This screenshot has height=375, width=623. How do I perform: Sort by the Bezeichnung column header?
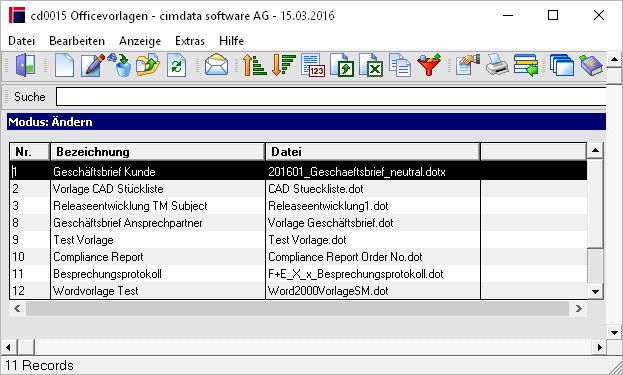(158, 152)
